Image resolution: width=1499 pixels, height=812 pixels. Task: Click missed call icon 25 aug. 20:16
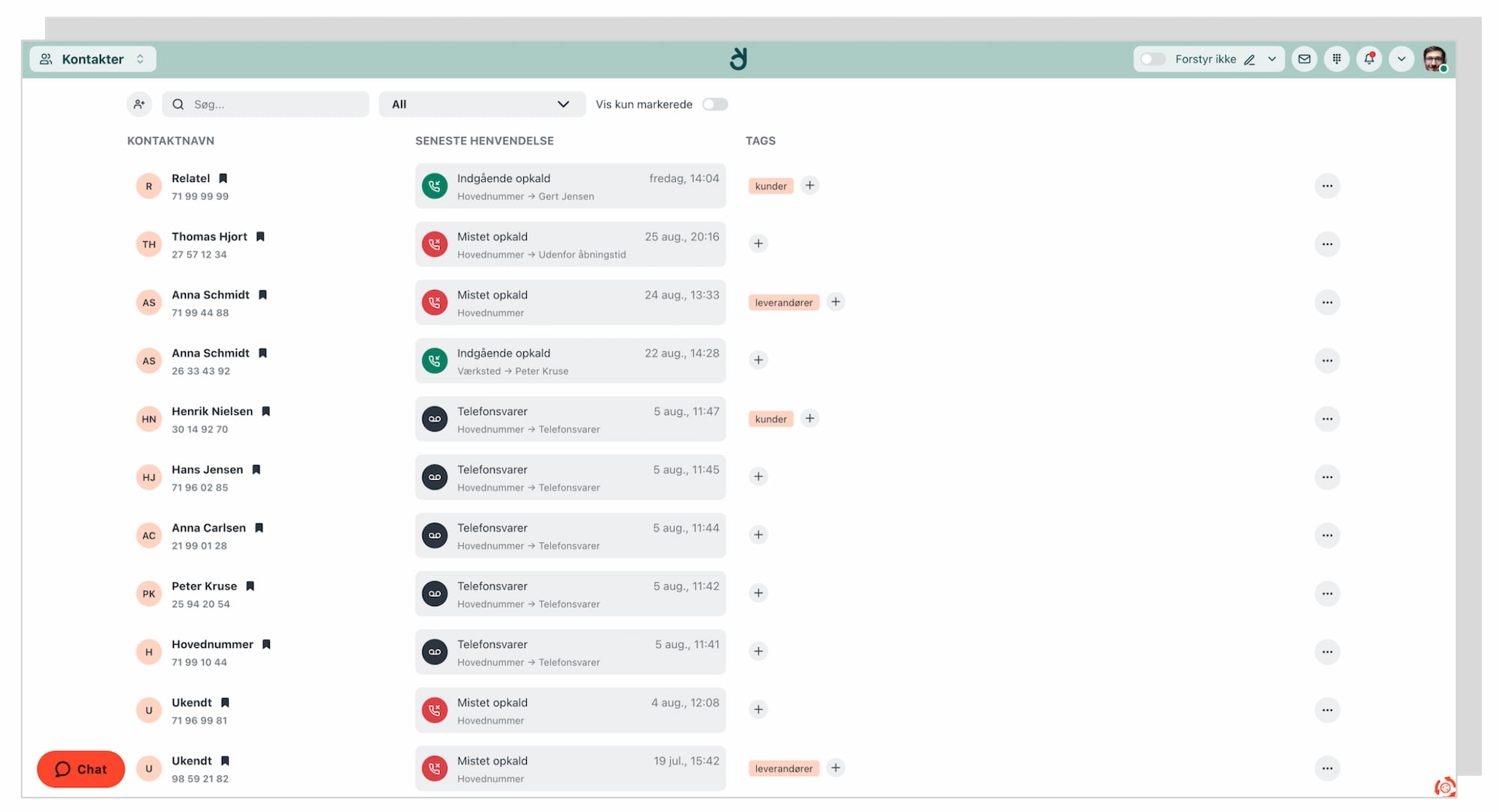click(x=435, y=244)
